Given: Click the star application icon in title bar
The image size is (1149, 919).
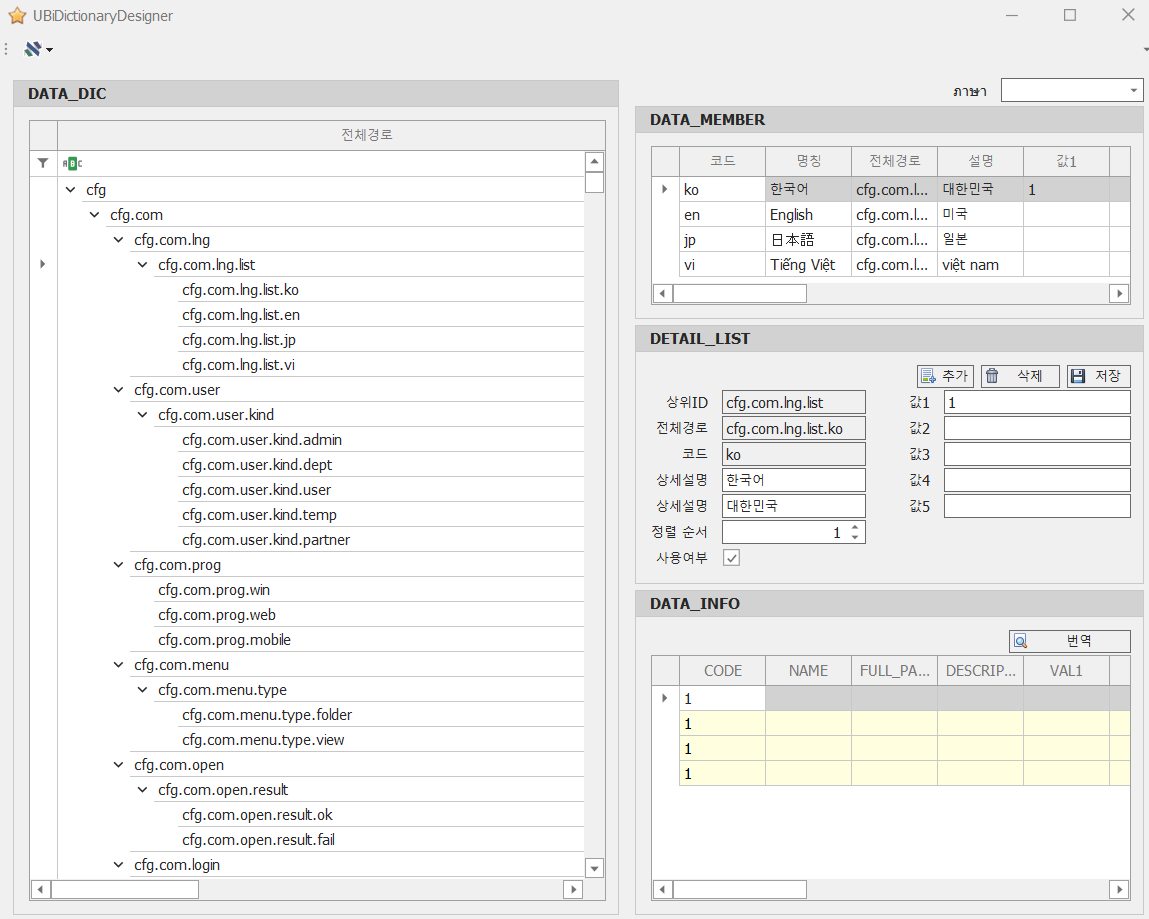Looking at the screenshot, I should (17, 15).
